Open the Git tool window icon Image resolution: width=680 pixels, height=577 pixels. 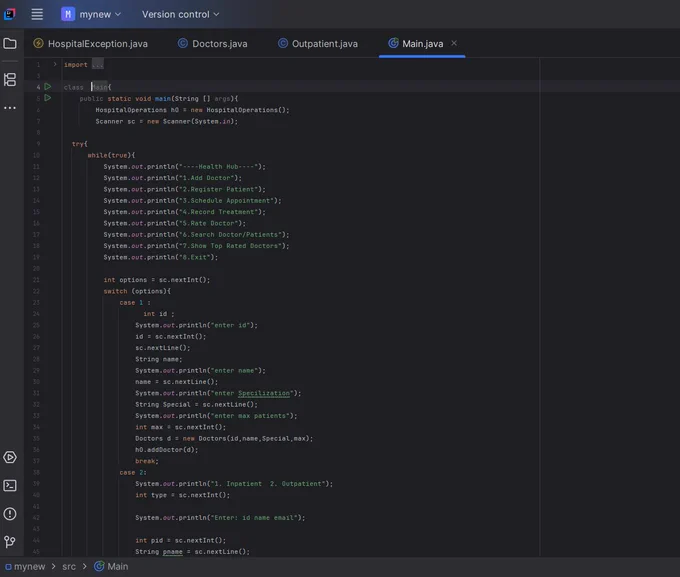(10, 541)
